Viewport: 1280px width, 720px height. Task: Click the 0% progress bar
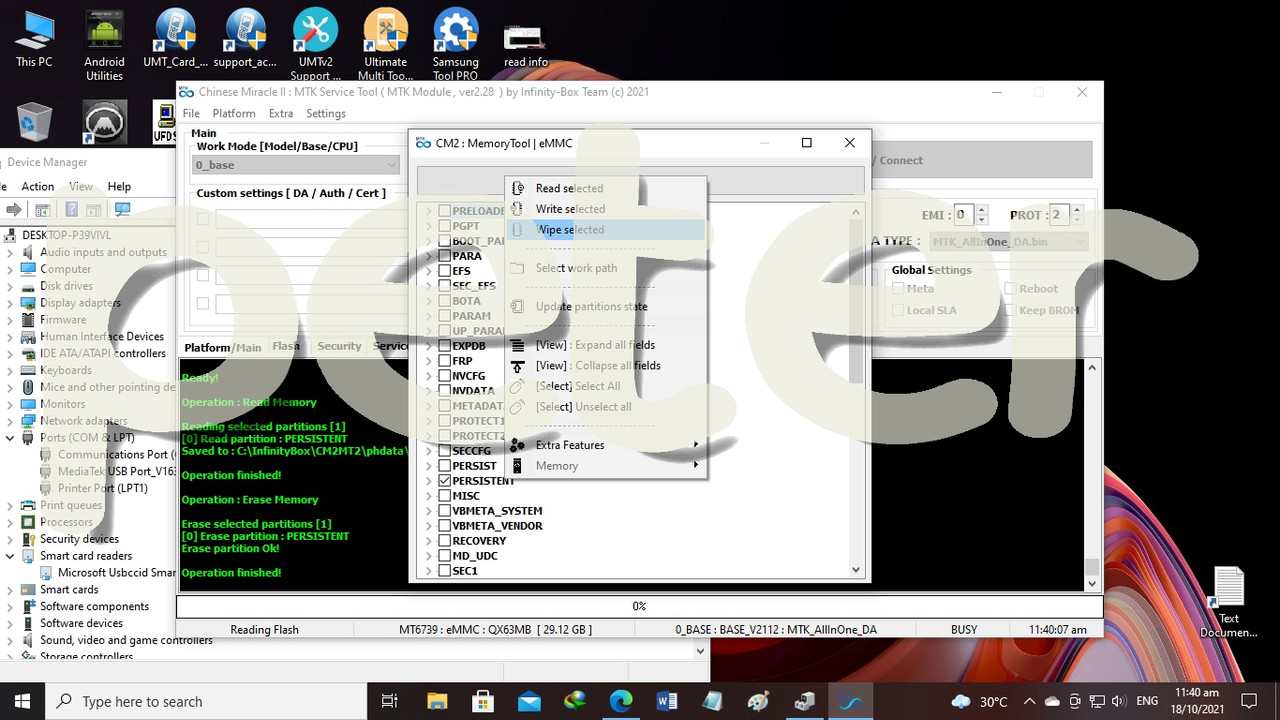point(640,606)
